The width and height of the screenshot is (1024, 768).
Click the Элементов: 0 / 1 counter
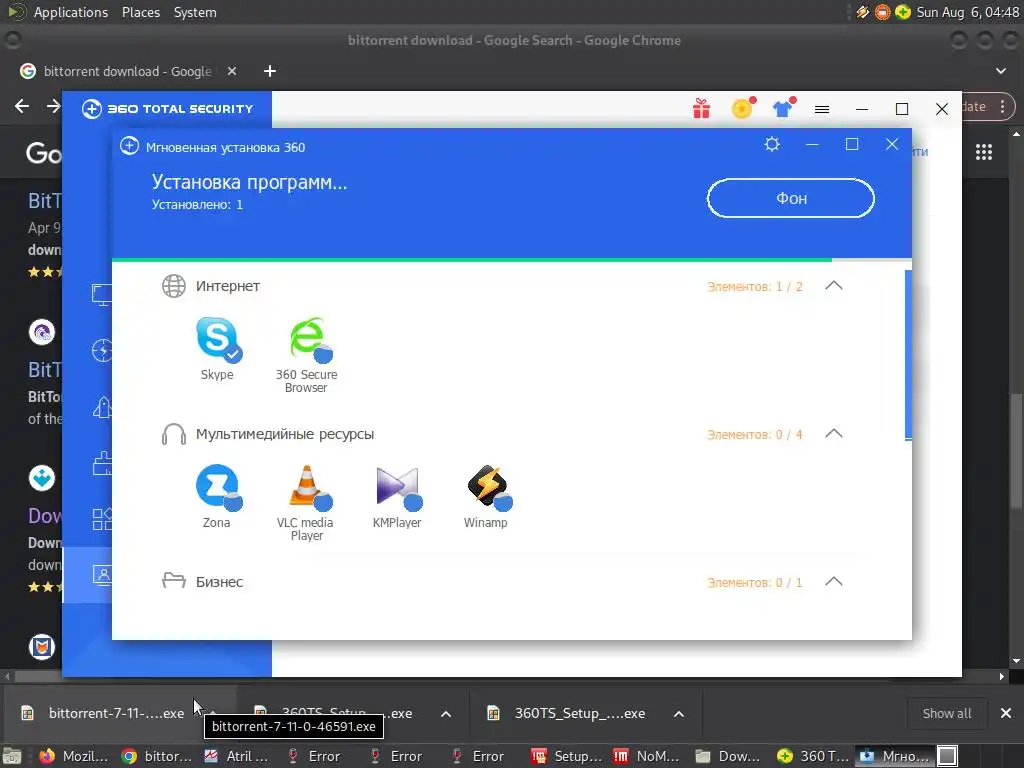(754, 583)
